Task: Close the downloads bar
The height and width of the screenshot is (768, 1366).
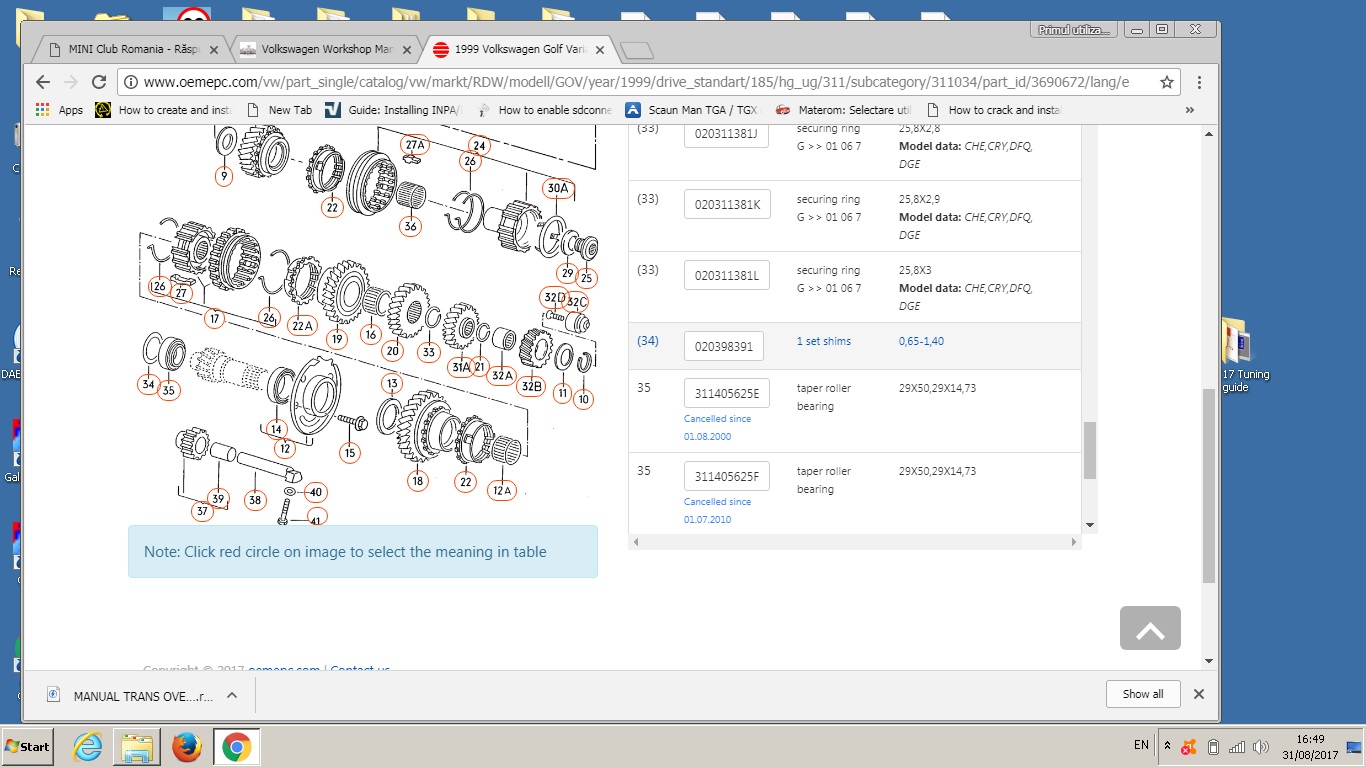Action: click(1199, 694)
